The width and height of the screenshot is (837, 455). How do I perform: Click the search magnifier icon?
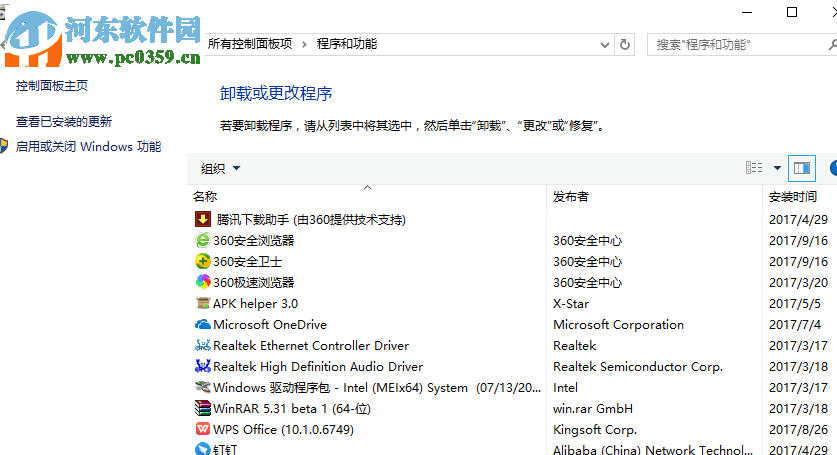(x=832, y=45)
